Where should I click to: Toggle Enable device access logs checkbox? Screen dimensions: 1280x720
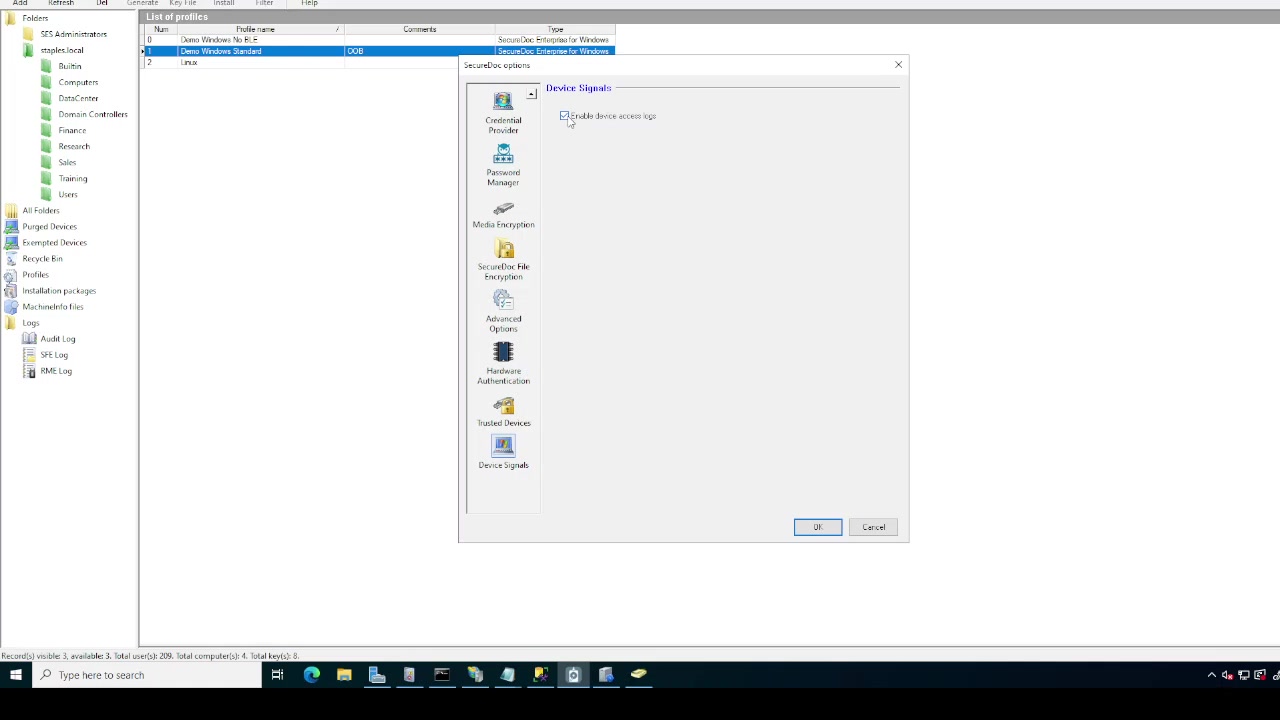tap(565, 116)
